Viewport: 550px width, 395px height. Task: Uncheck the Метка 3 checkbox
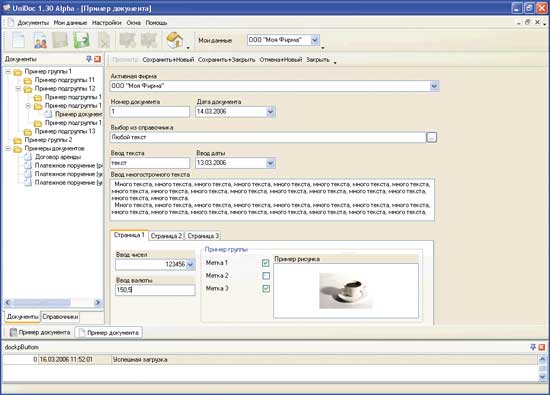(x=266, y=289)
